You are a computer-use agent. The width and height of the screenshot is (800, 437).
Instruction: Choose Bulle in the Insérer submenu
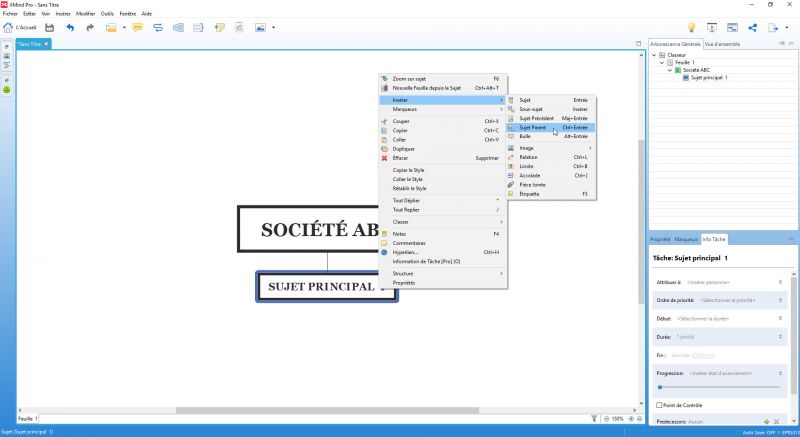[x=551, y=137]
